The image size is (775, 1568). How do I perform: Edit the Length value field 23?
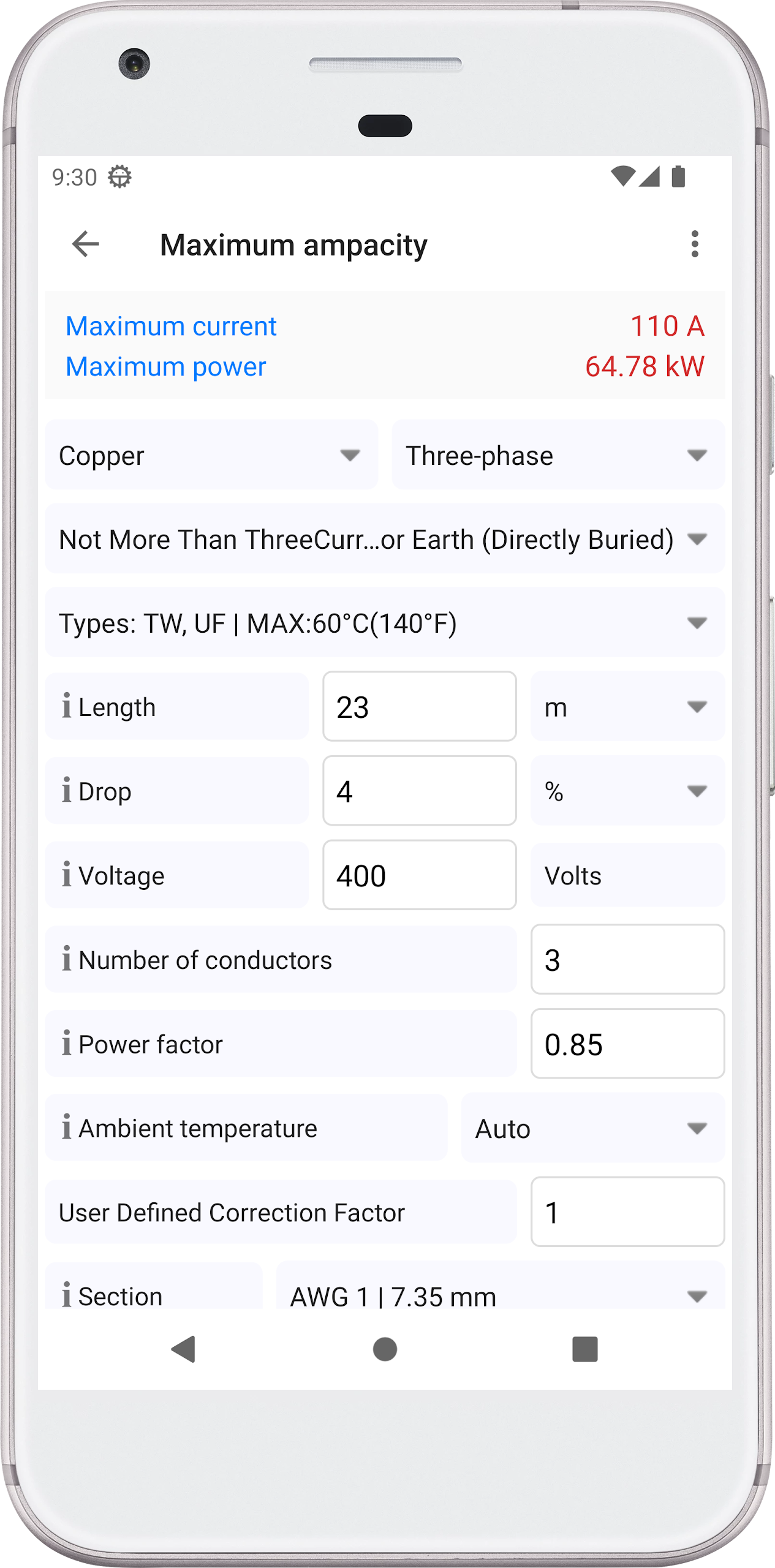point(420,706)
